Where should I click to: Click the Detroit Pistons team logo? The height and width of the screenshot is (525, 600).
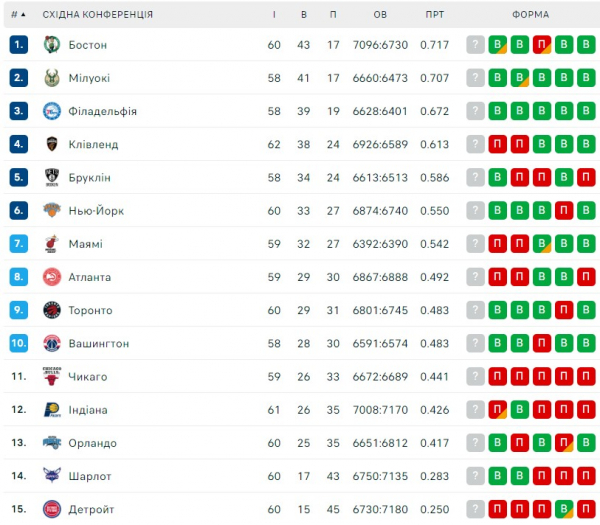(x=52, y=509)
